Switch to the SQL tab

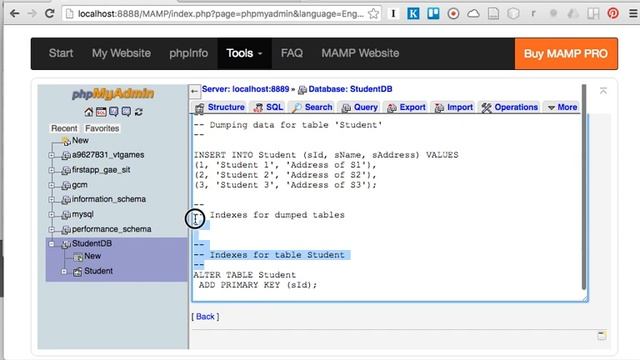pyautogui.click(x=268, y=107)
